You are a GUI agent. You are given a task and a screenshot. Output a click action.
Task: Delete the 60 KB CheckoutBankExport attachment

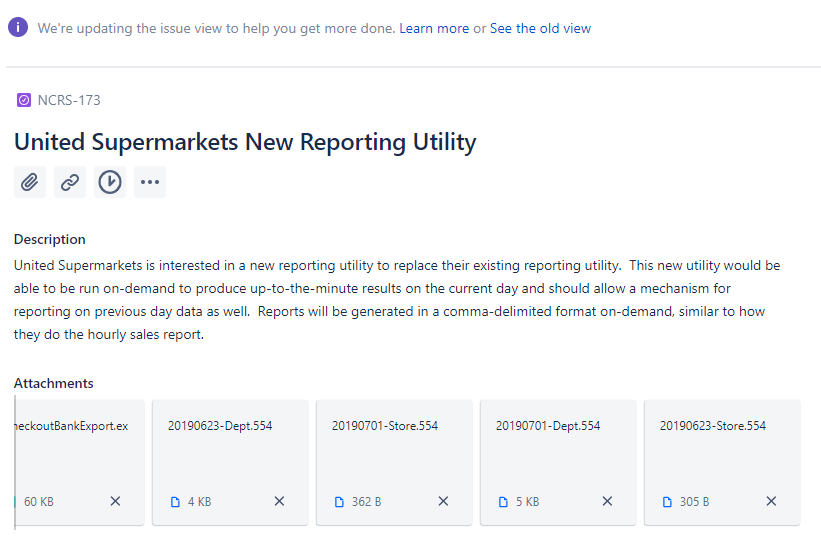(115, 501)
